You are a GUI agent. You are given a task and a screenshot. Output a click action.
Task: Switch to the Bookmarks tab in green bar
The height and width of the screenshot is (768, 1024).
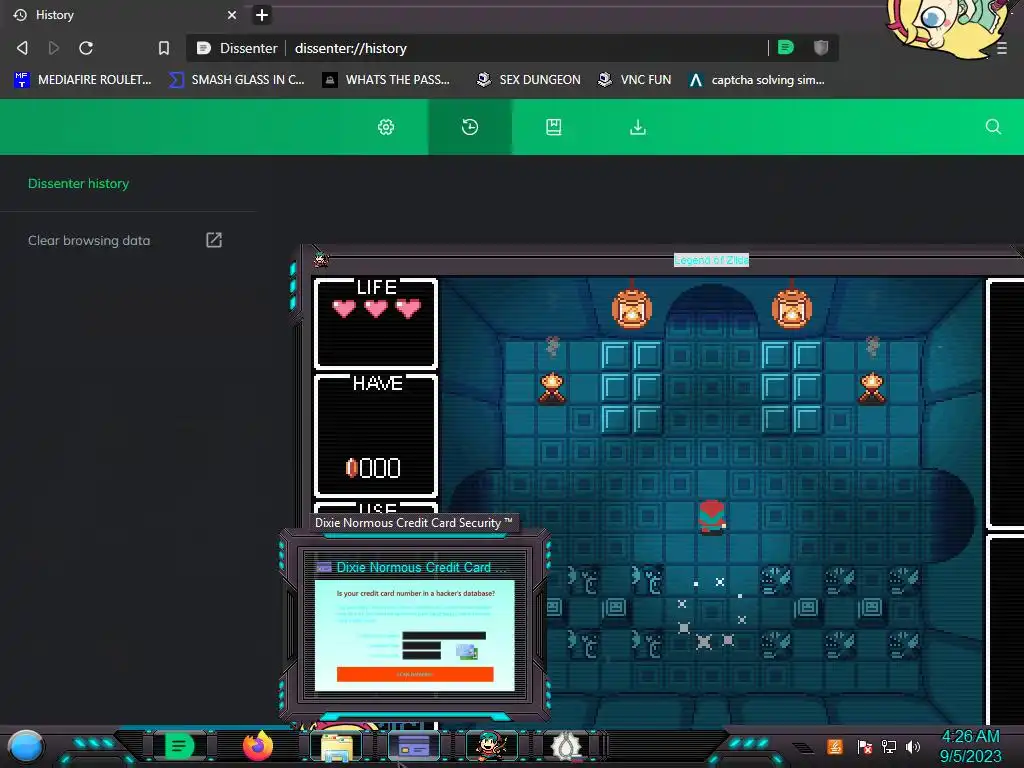click(x=554, y=127)
